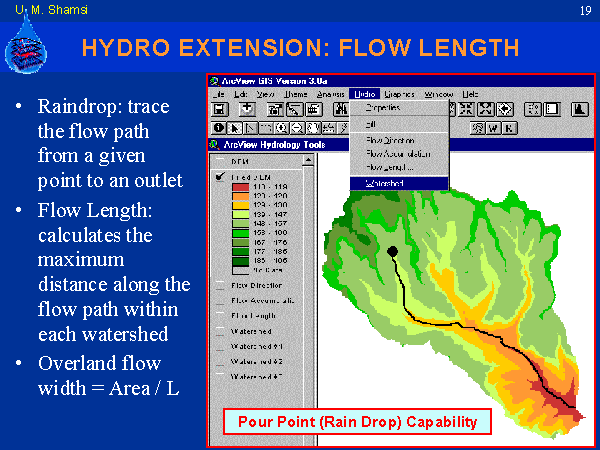This screenshot has height=450, width=600.
Task: Select the Pointer arrow tool
Action: pos(234,127)
